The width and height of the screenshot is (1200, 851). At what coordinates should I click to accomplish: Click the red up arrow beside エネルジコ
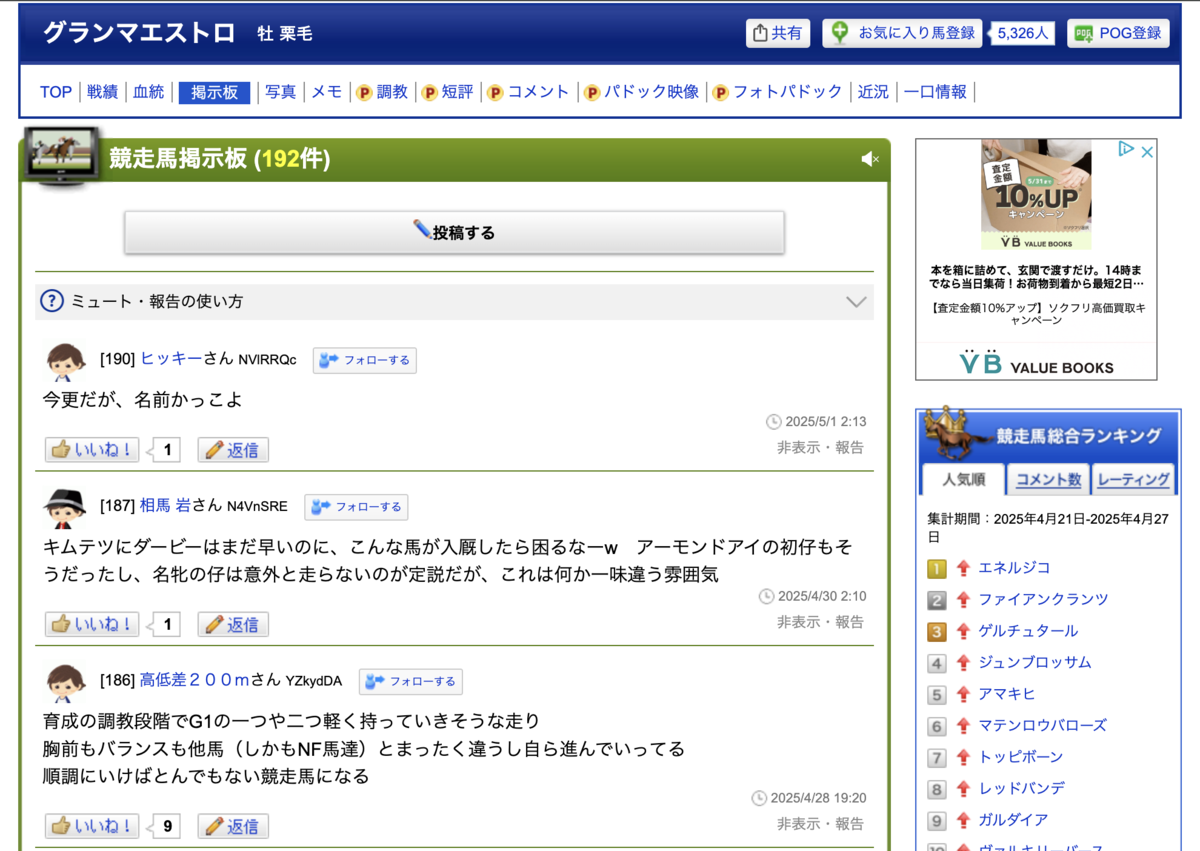[x=963, y=568]
